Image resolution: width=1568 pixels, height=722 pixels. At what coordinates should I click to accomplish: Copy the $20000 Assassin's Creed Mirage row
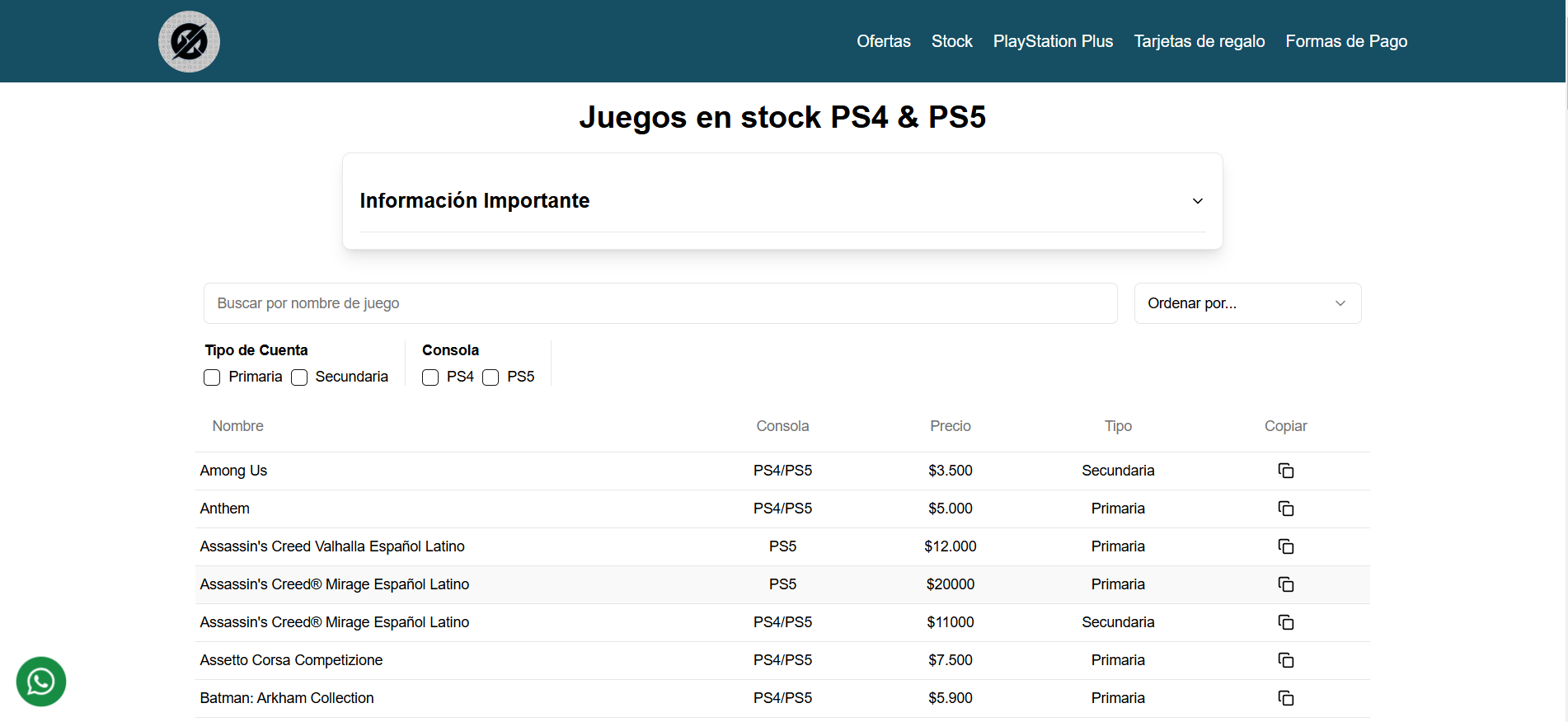click(1285, 584)
